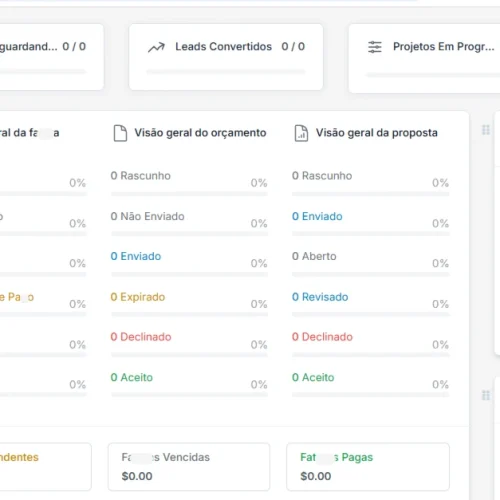Click the chart document icon beside Visão geral da proposta
This screenshot has width=500, height=500.
[x=301, y=133]
